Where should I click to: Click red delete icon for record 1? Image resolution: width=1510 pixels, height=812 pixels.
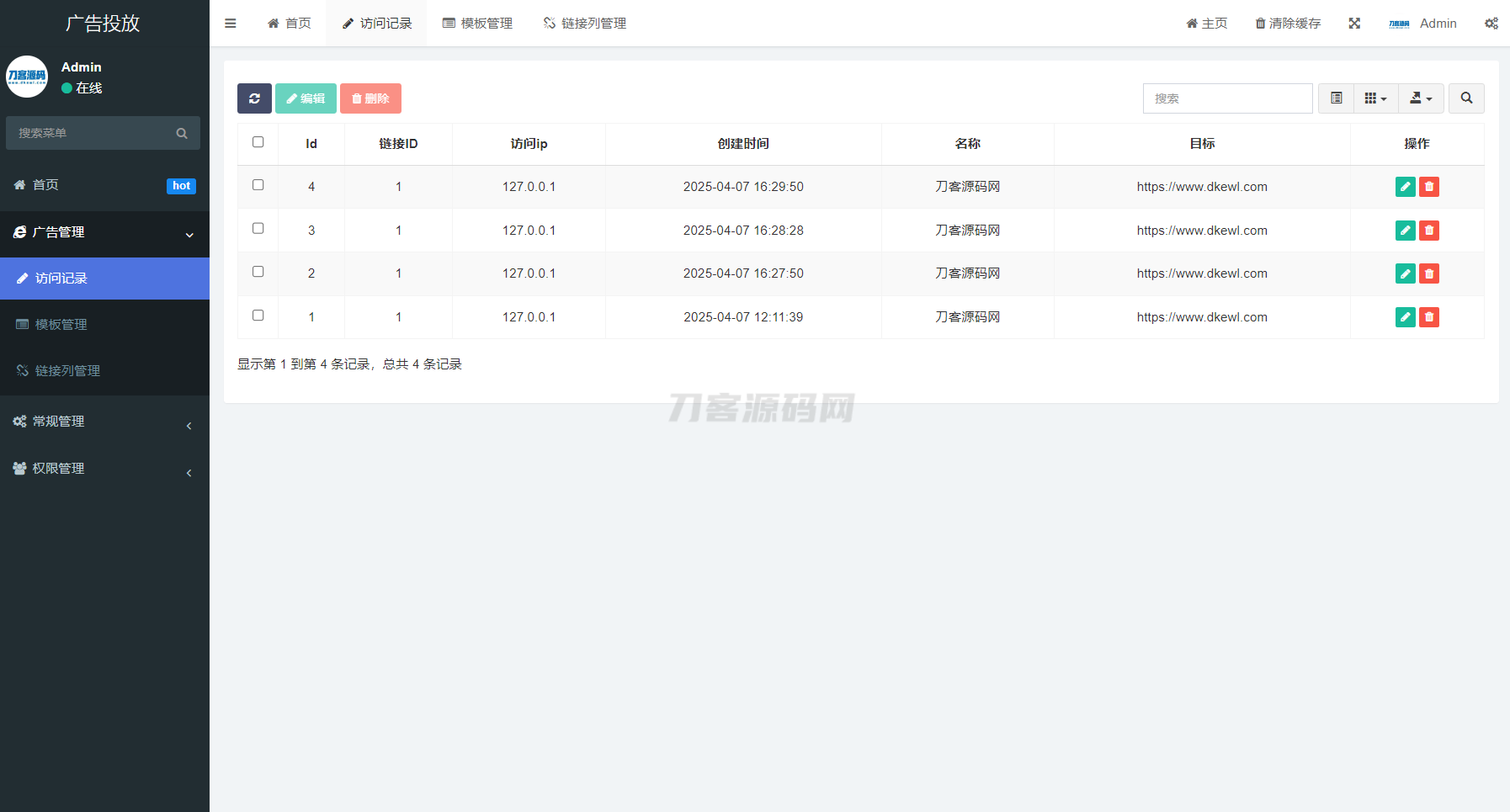click(1429, 317)
